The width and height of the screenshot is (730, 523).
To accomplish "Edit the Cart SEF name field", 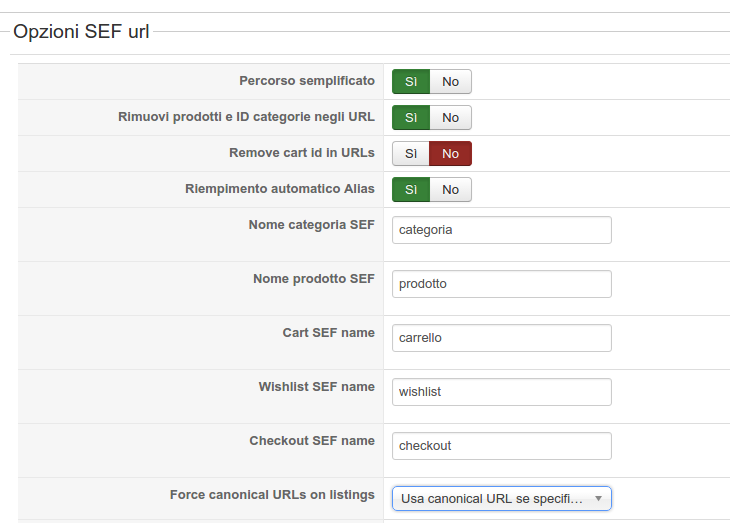I will coord(501,338).
